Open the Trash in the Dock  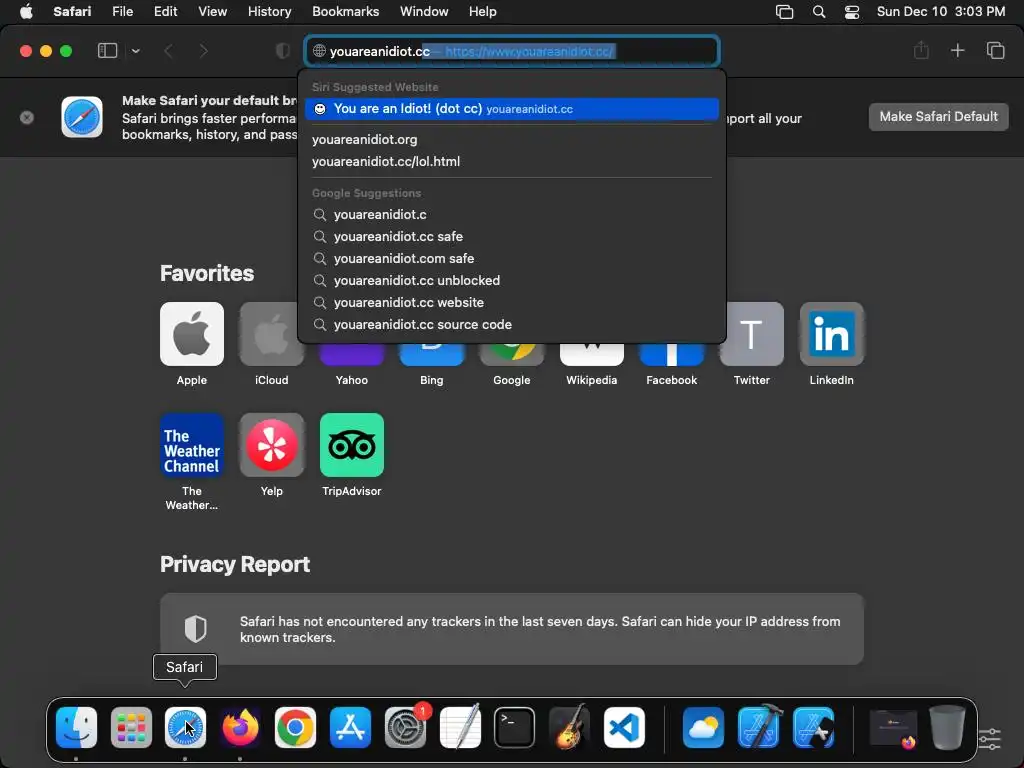click(x=947, y=727)
